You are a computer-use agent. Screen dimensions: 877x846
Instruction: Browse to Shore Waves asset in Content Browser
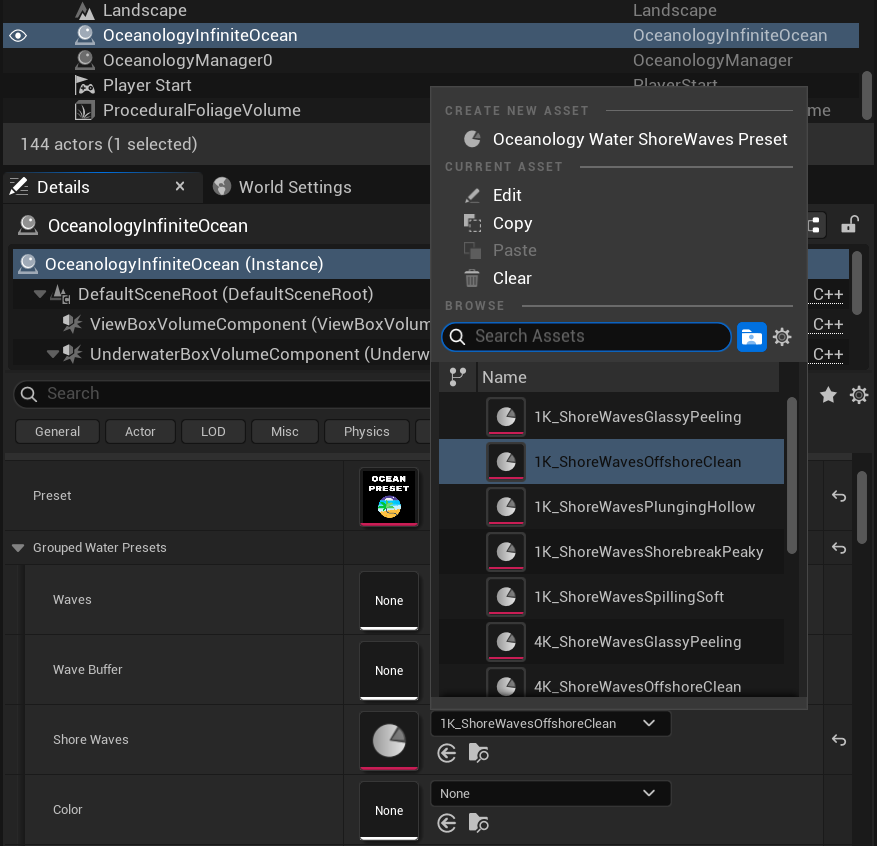(x=479, y=754)
